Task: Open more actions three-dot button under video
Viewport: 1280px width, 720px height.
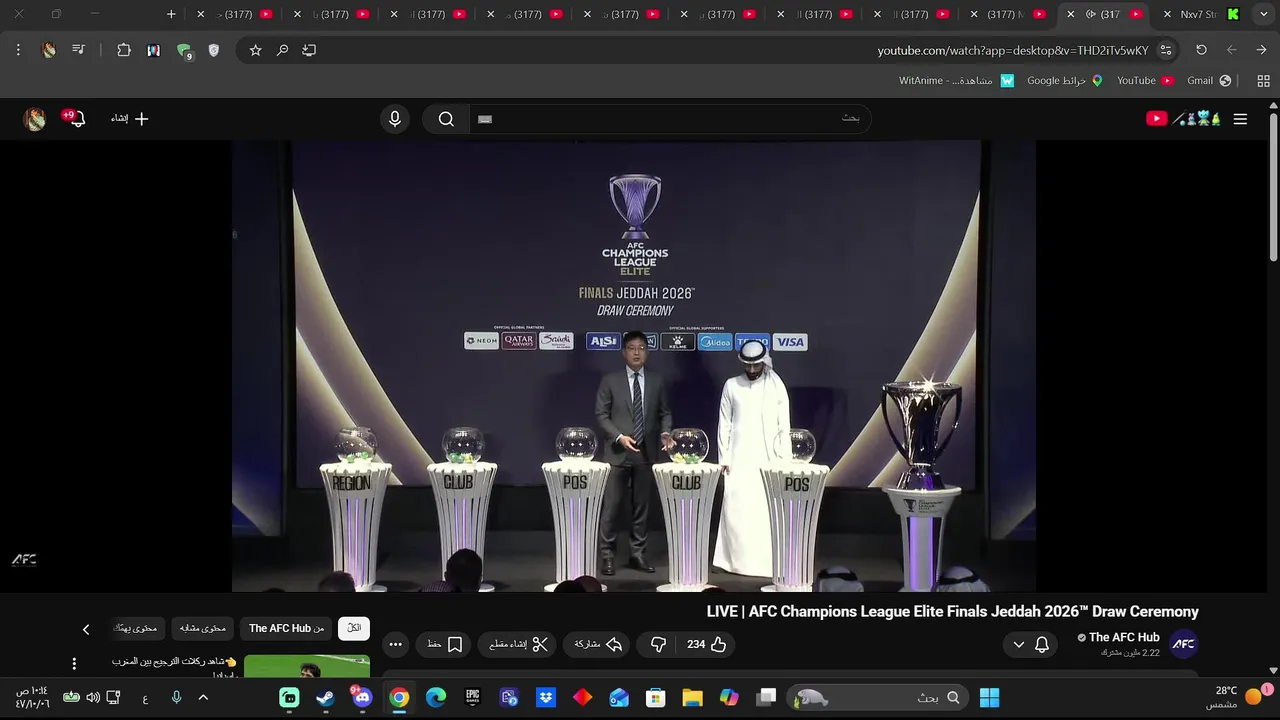Action: (x=395, y=645)
